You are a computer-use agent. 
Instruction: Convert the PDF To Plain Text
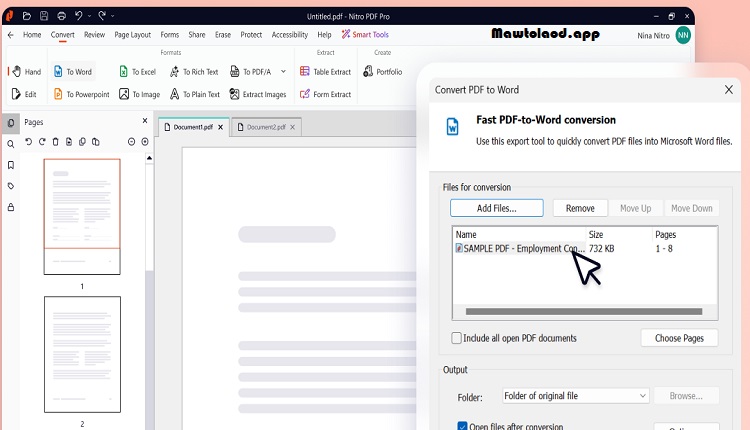pyautogui.click(x=195, y=94)
